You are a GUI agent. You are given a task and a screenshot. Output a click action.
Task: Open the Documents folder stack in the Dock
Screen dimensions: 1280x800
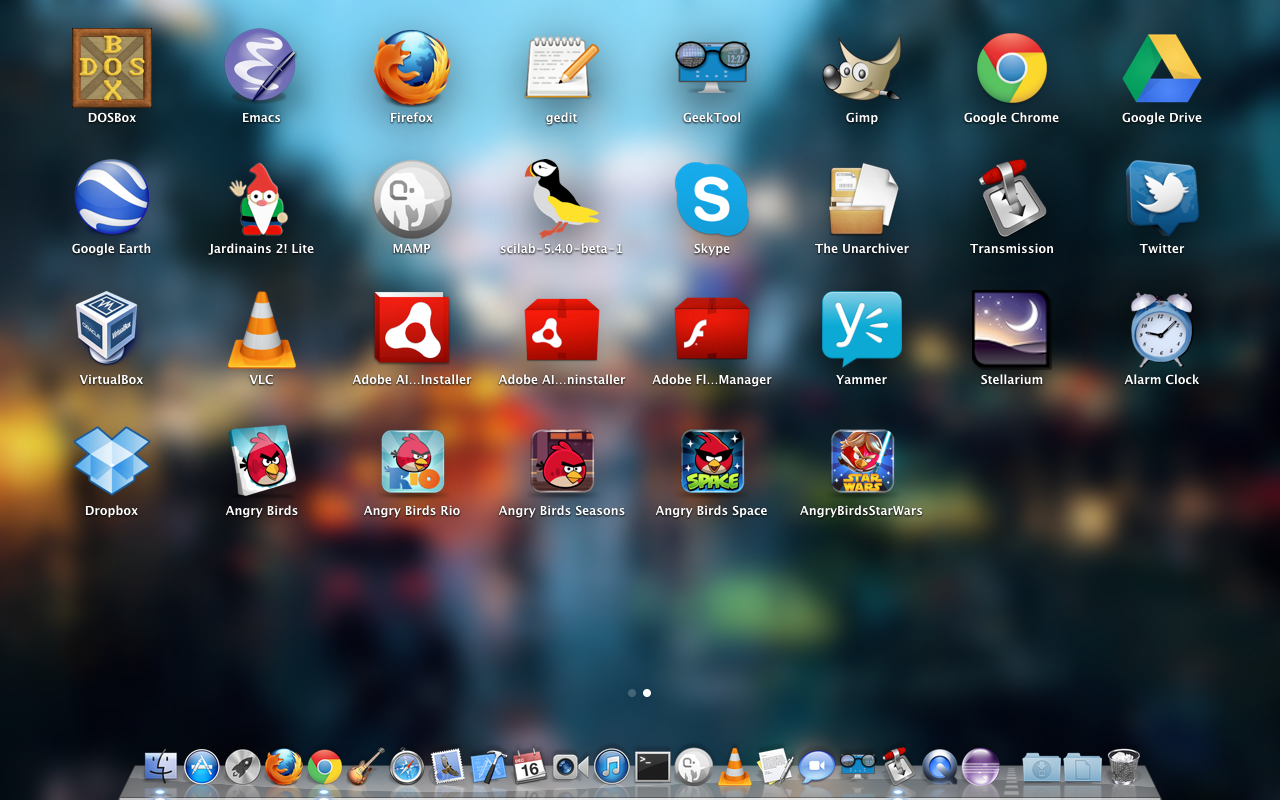[x=1082, y=767]
